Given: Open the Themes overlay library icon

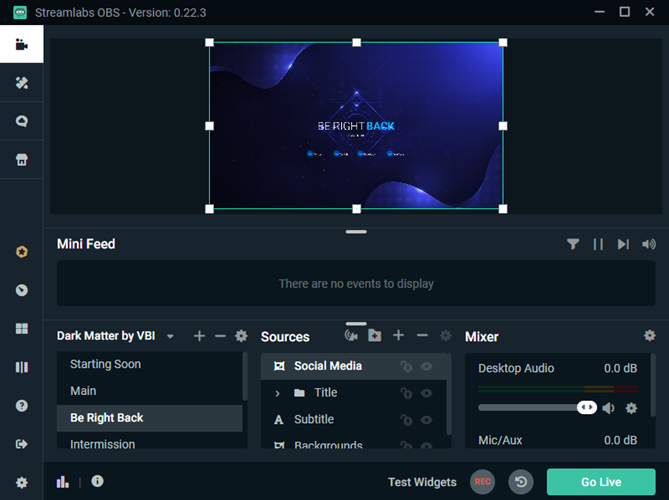Looking at the screenshot, I should pyautogui.click(x=21, y=82).
